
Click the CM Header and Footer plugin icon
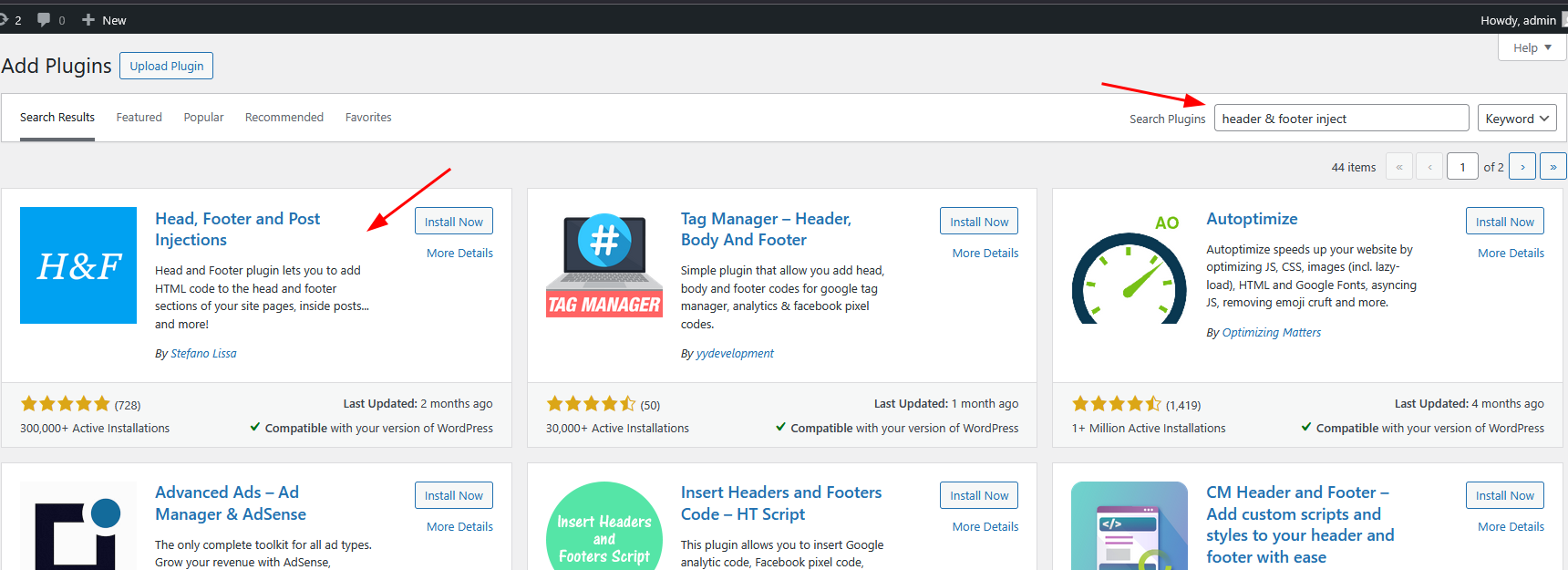(x=1129, y=527)
